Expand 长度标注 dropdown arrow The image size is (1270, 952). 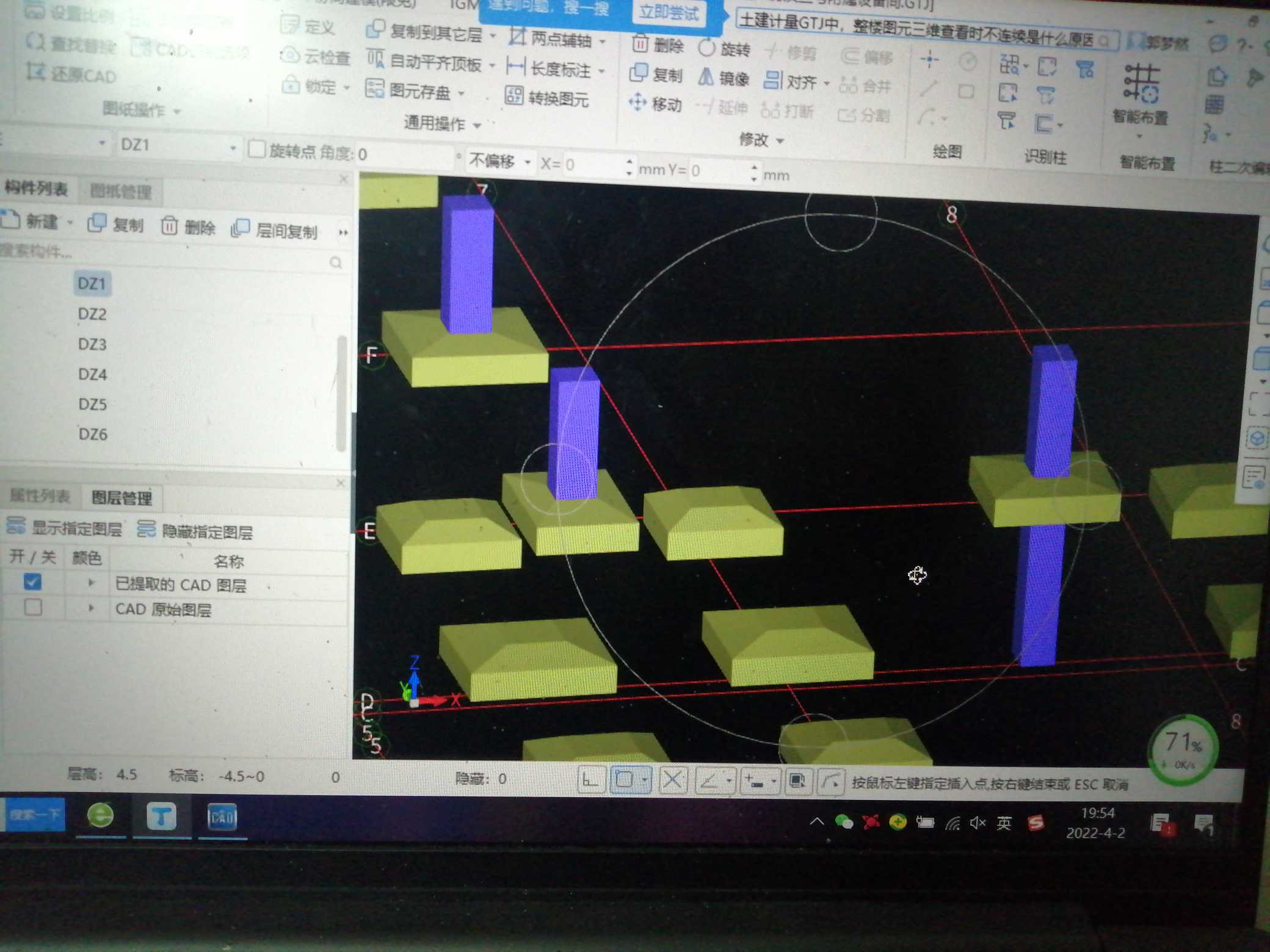tap(601, 71)
